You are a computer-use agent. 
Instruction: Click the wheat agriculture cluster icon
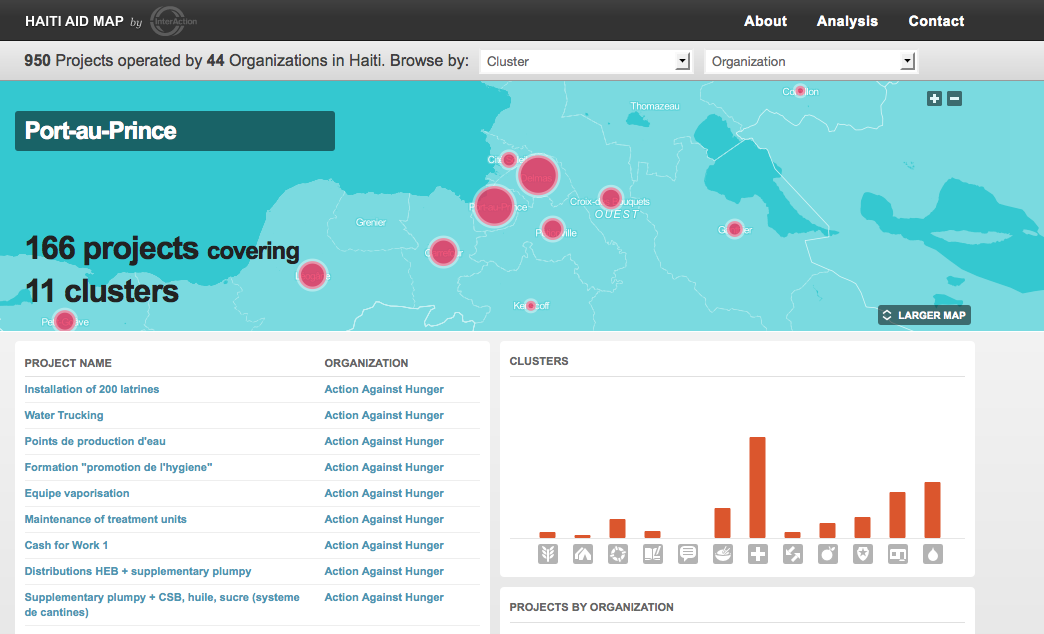(547, 554)
